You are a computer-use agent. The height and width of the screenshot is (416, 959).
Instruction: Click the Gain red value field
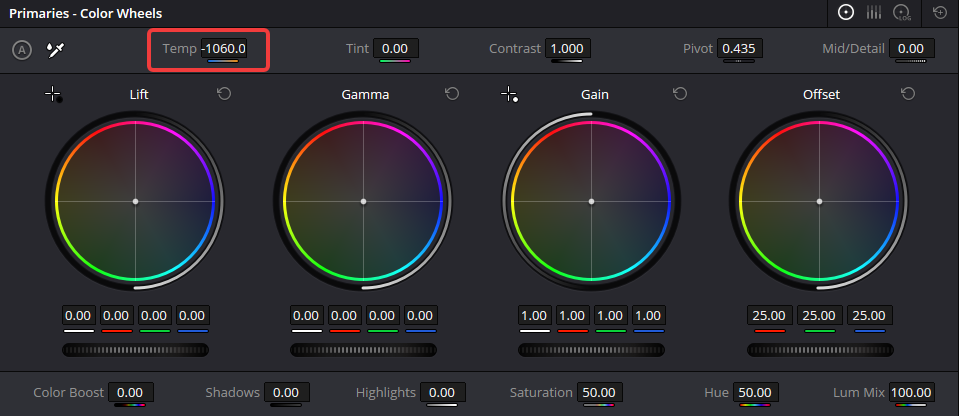(572, 316)
